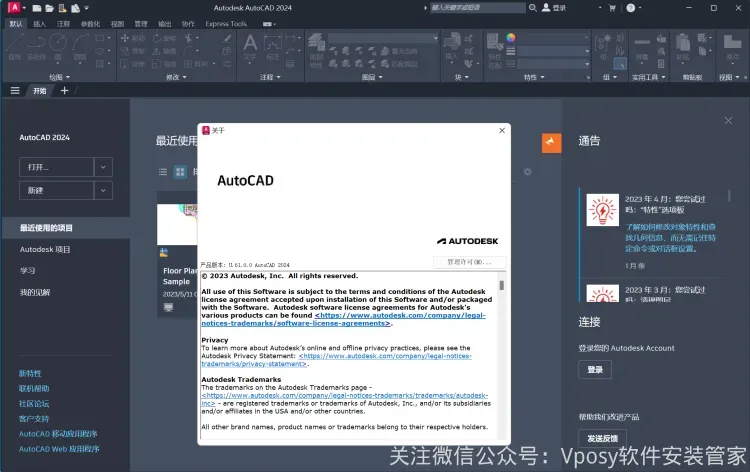Image resolution: width=750 pixels, height=472 pixels.
Task: Select the Arc (圆弧) tool
Action: click(80, 47)
